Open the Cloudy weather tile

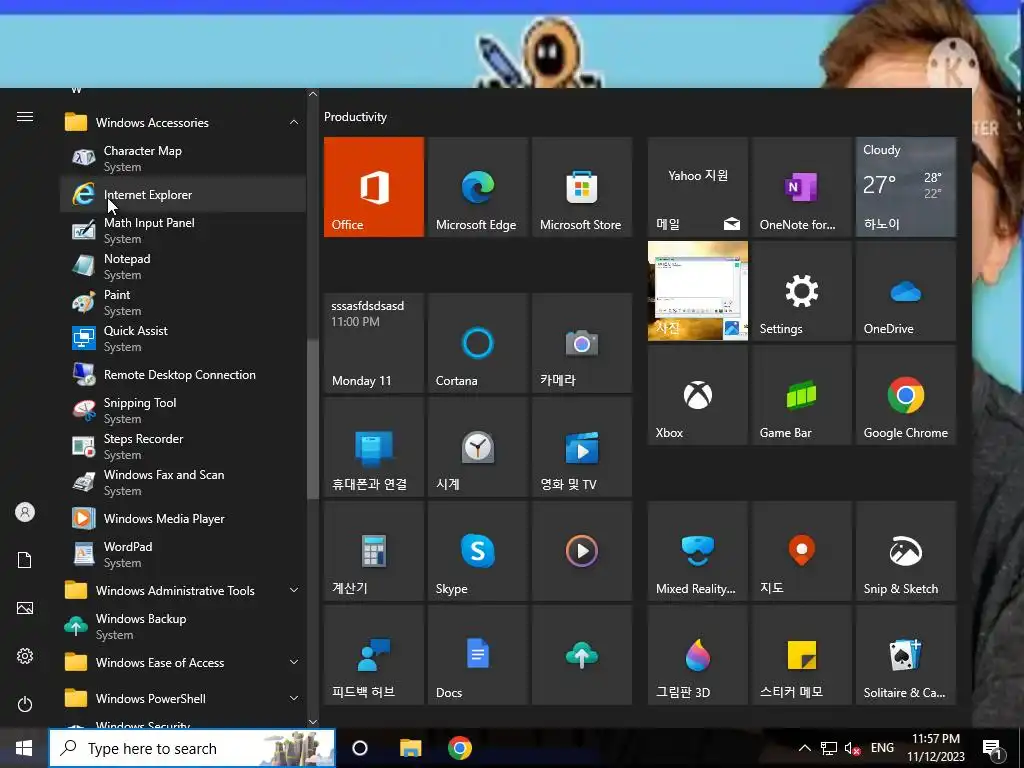(906, 187)
